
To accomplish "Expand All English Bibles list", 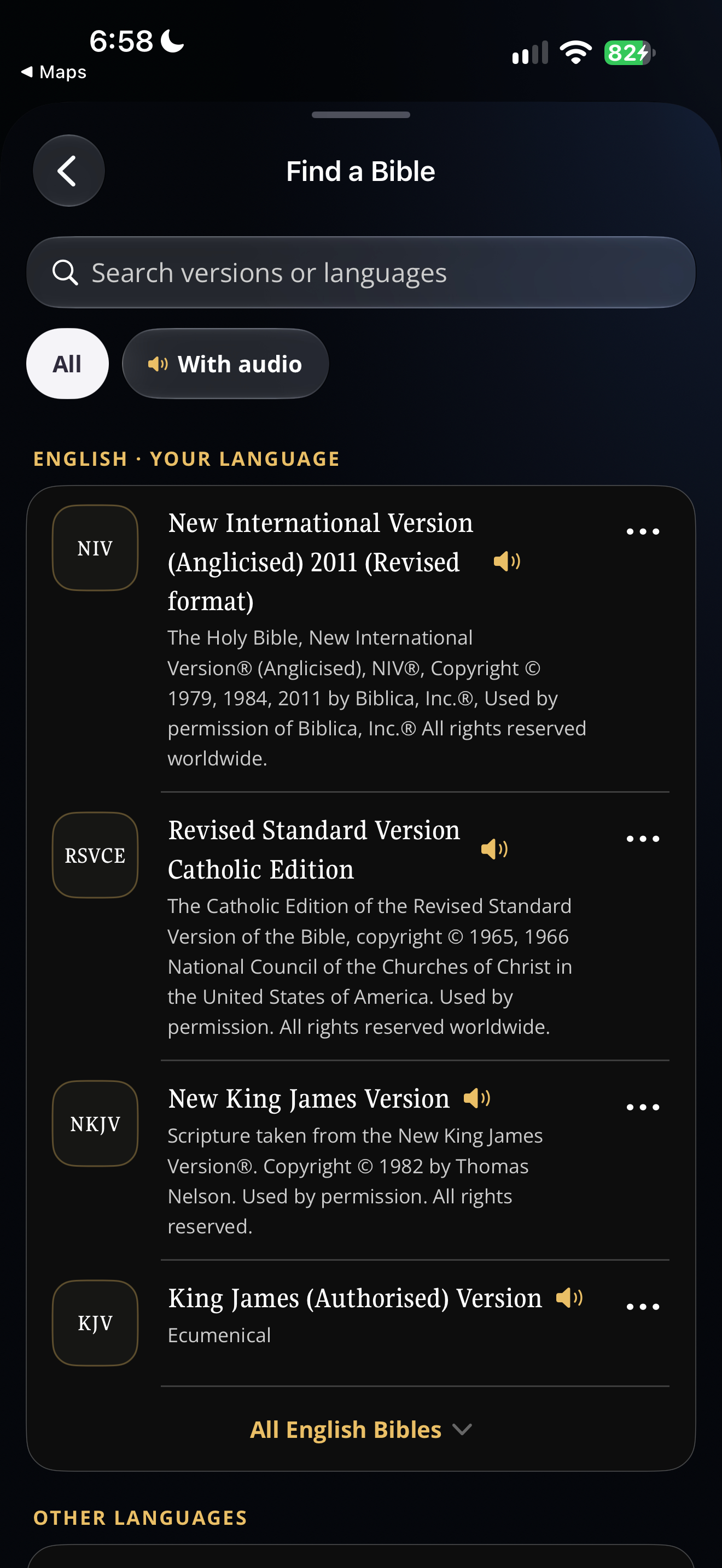I will [361, 1429].
